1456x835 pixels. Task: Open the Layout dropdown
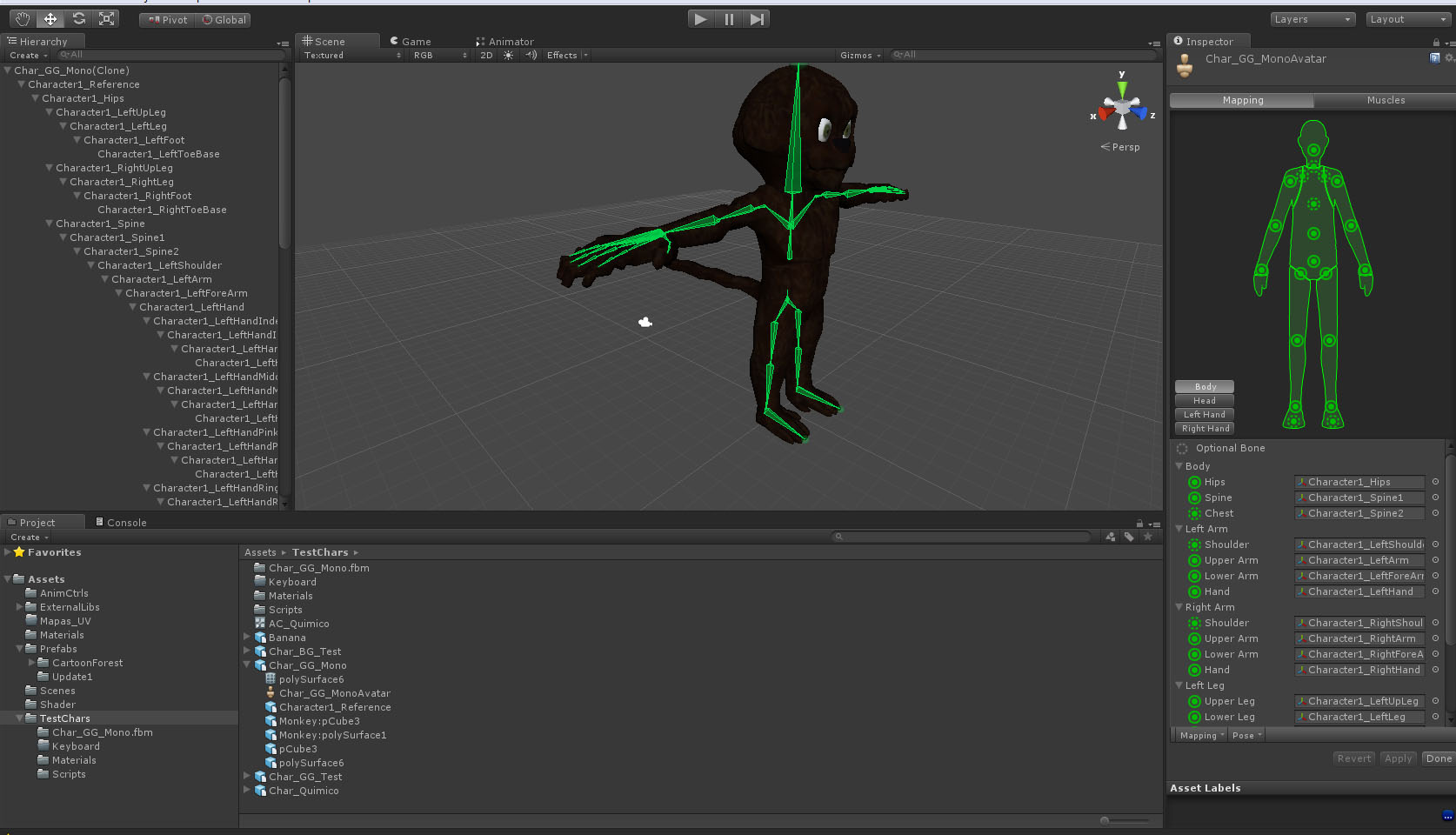point(1407,19)
